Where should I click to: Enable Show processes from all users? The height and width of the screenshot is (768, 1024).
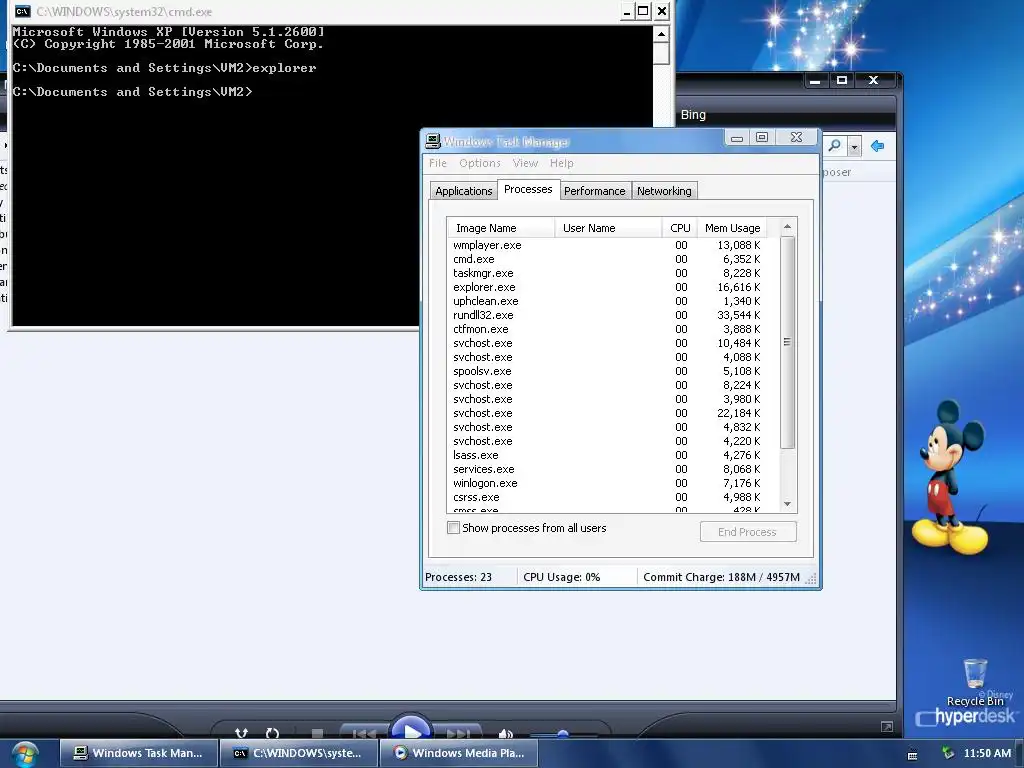[453, 528]
